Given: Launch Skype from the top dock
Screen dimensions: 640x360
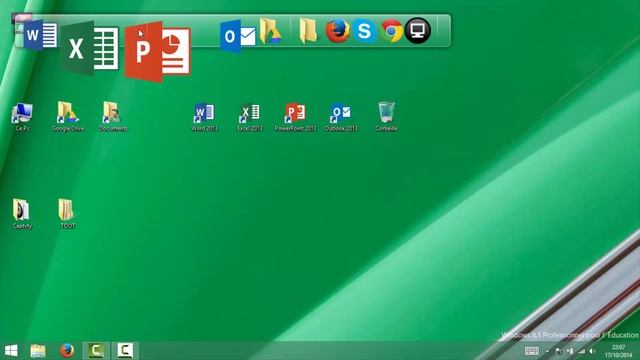Looking at the screenshot, I should tap(364, 31).
